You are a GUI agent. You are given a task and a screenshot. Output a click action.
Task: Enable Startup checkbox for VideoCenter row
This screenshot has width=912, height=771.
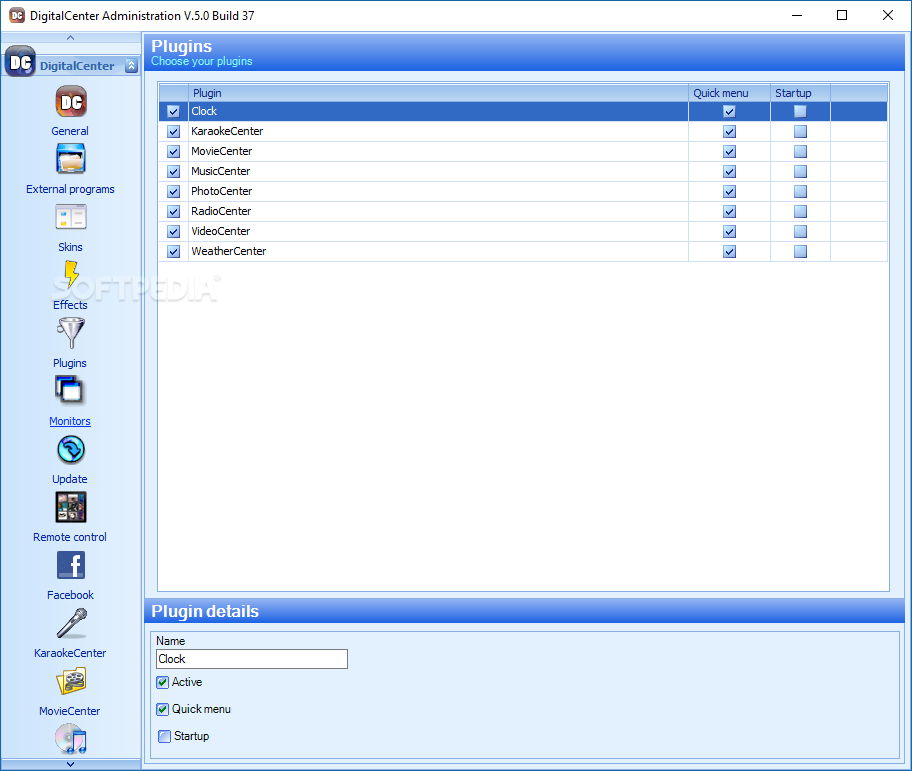tap(800, 231)
